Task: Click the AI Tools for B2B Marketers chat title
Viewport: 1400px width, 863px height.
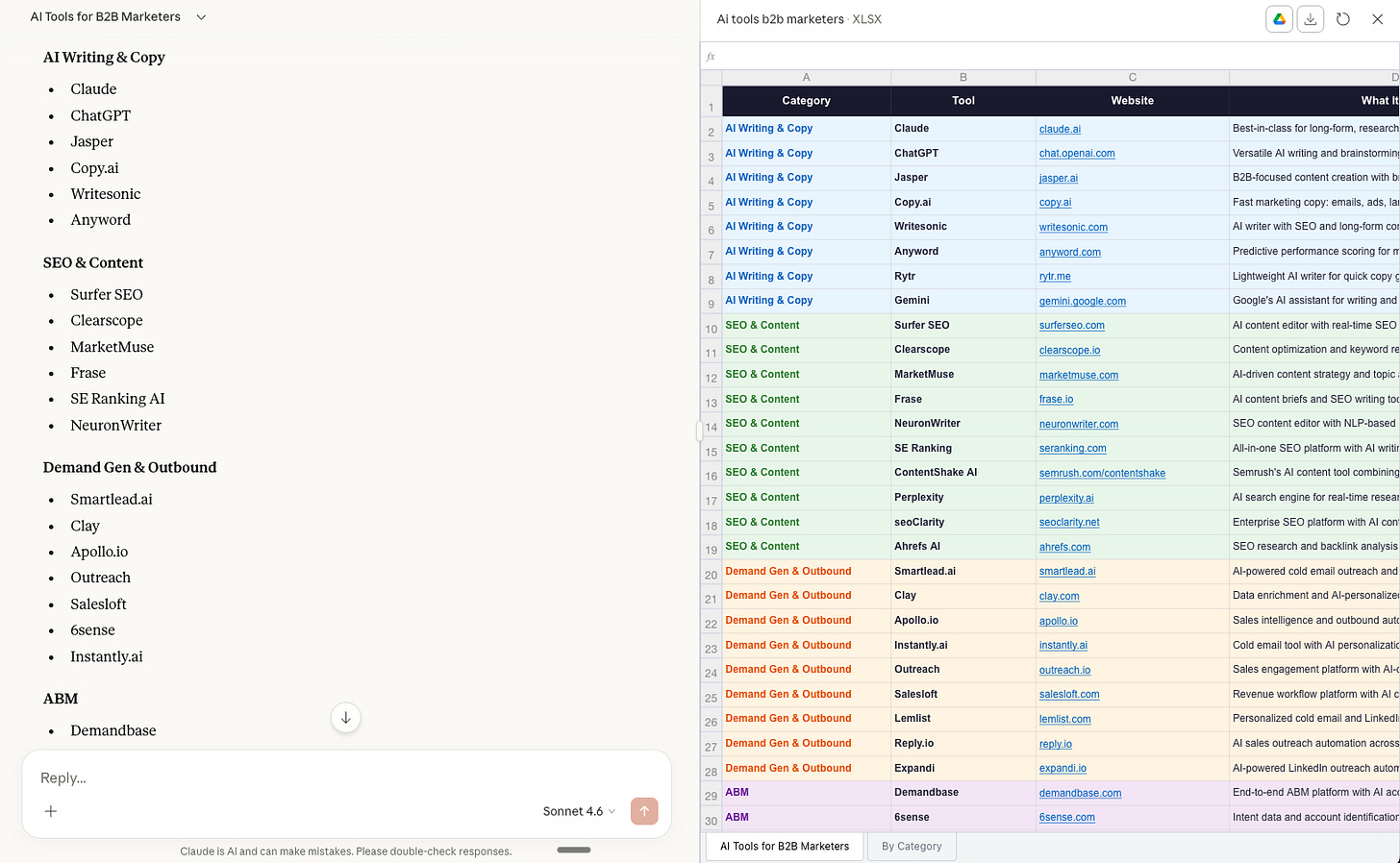Action: (105, 17)
